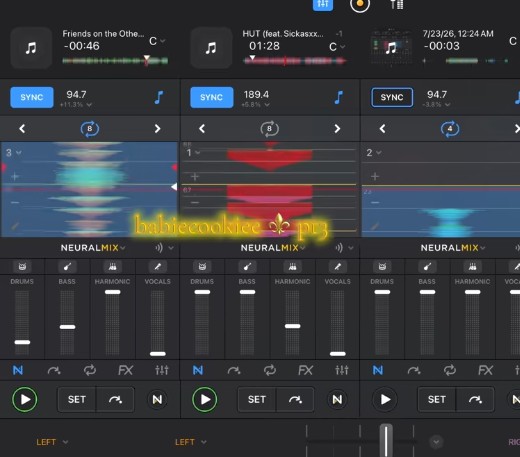Toggle SYNC on deck with BPM 189.4
The image size is (520, 457).
(211, 97)
